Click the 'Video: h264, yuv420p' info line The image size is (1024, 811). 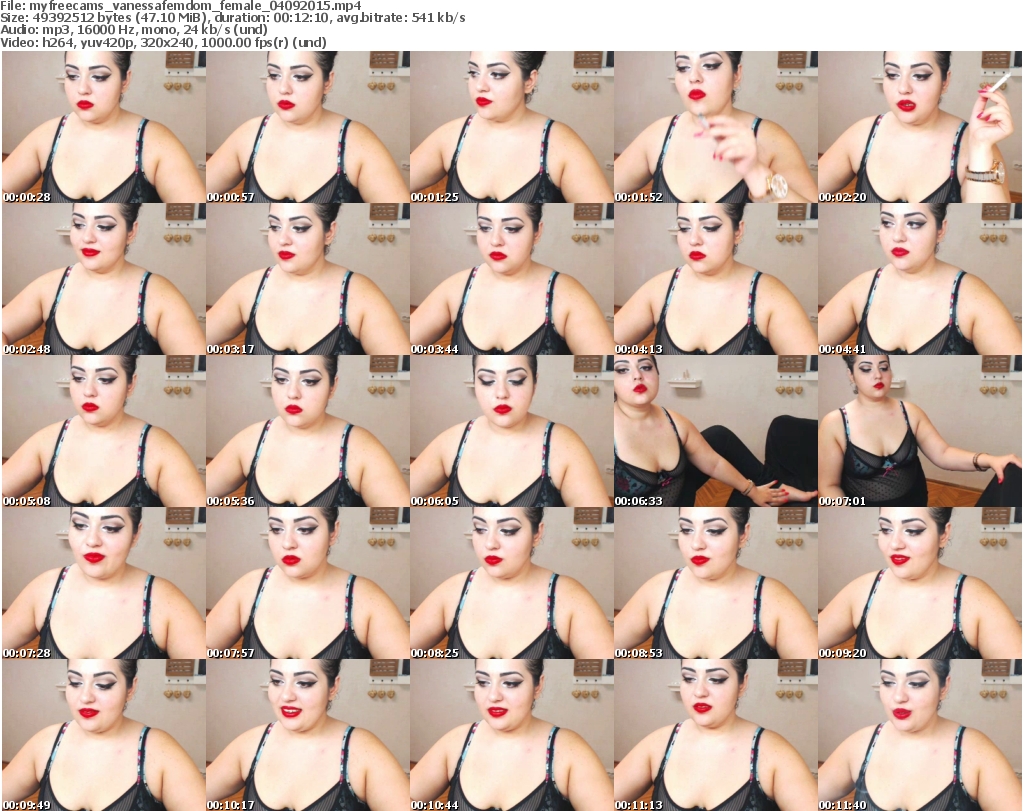pyautogui.click(x=163, y=42)
